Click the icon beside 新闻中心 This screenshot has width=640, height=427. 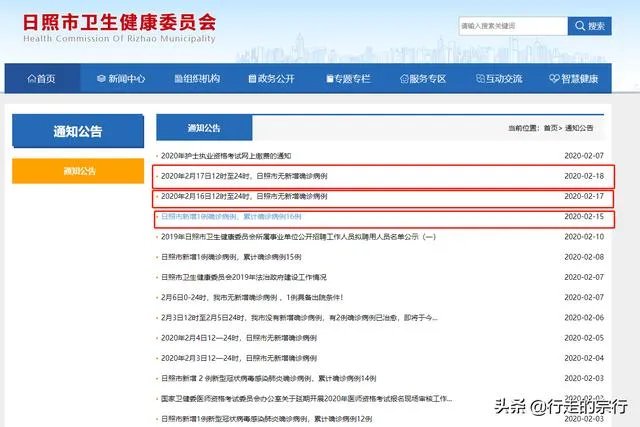tap(101, 79)
